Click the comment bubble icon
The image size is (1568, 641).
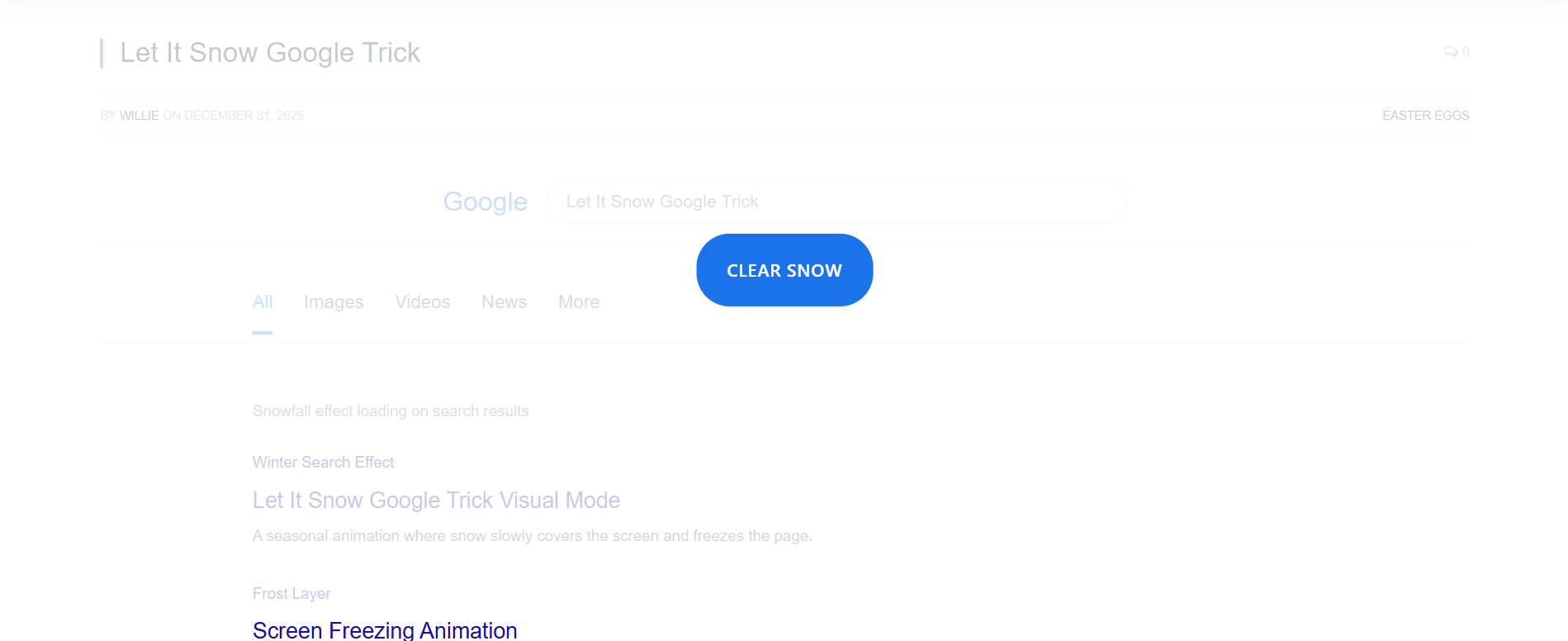(x=1450, y=51)
